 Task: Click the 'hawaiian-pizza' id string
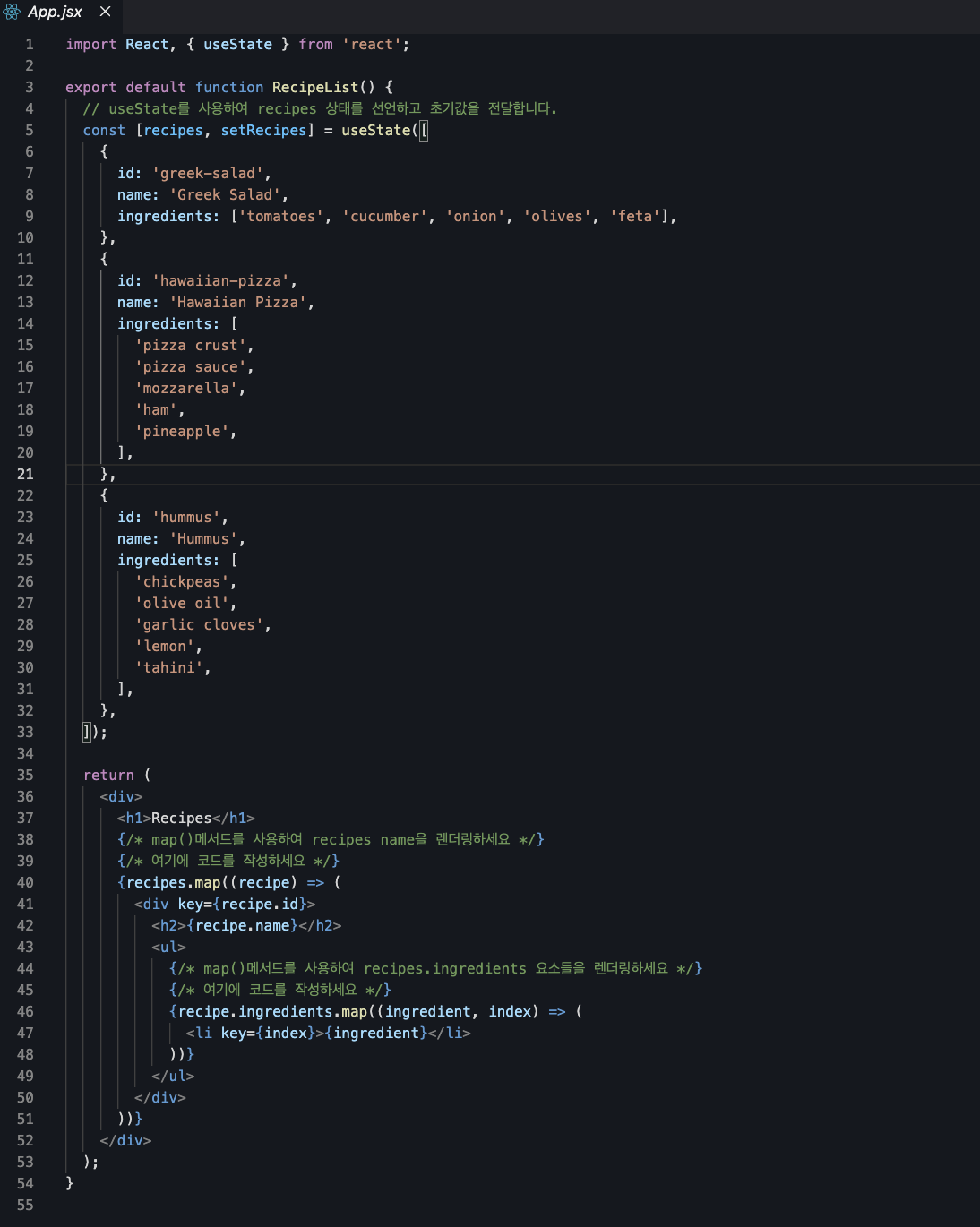coord(221,280)
